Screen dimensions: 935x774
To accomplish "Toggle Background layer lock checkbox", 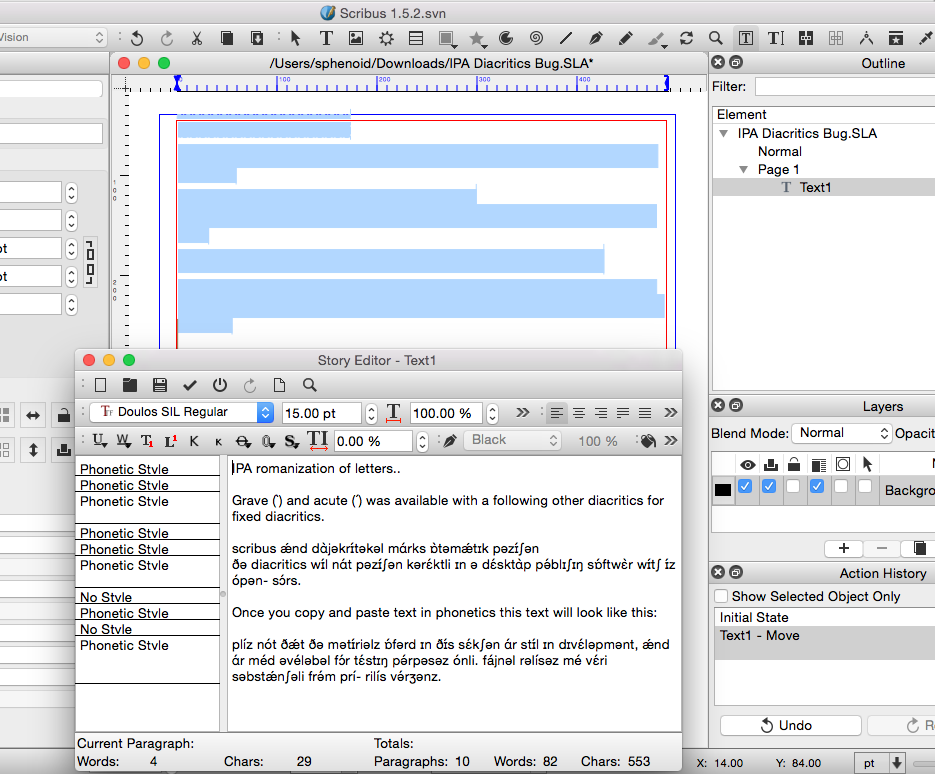I will 794,487.
